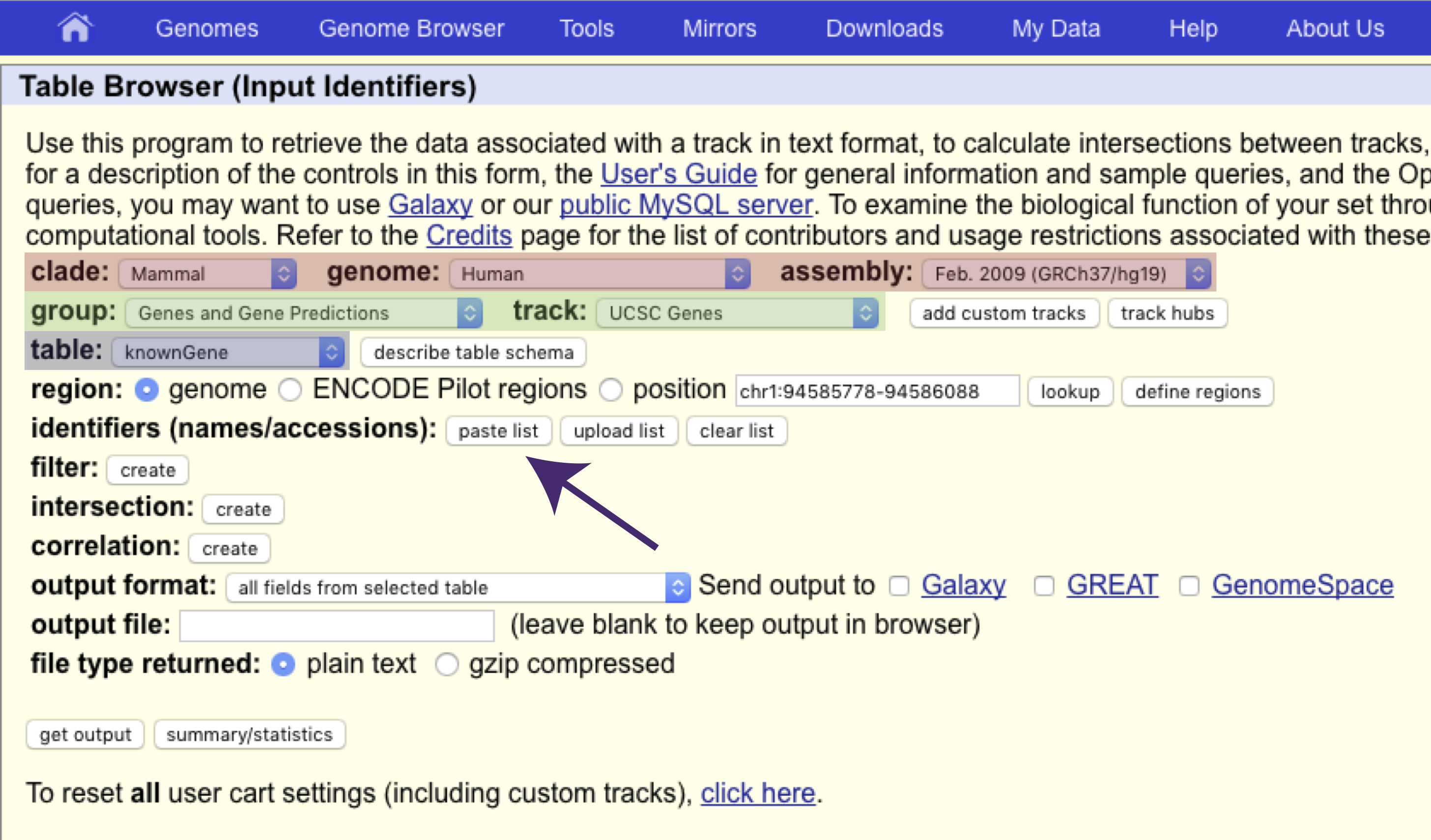Create an intersection
1431x840 pixels.
(243, 509)
